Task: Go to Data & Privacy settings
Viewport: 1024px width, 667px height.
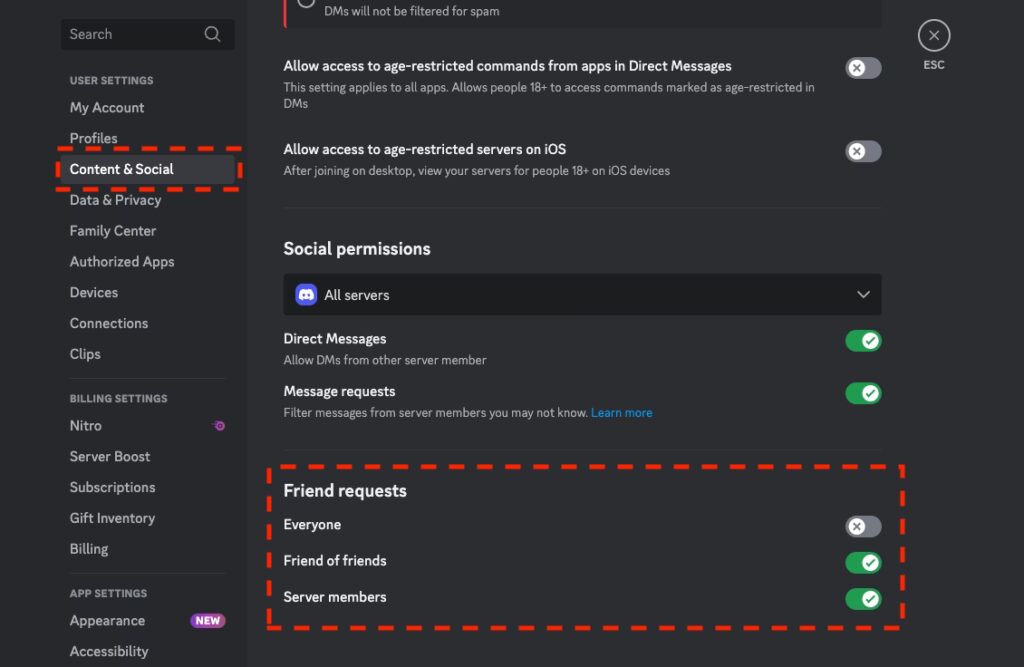Action: pos(115,200)
